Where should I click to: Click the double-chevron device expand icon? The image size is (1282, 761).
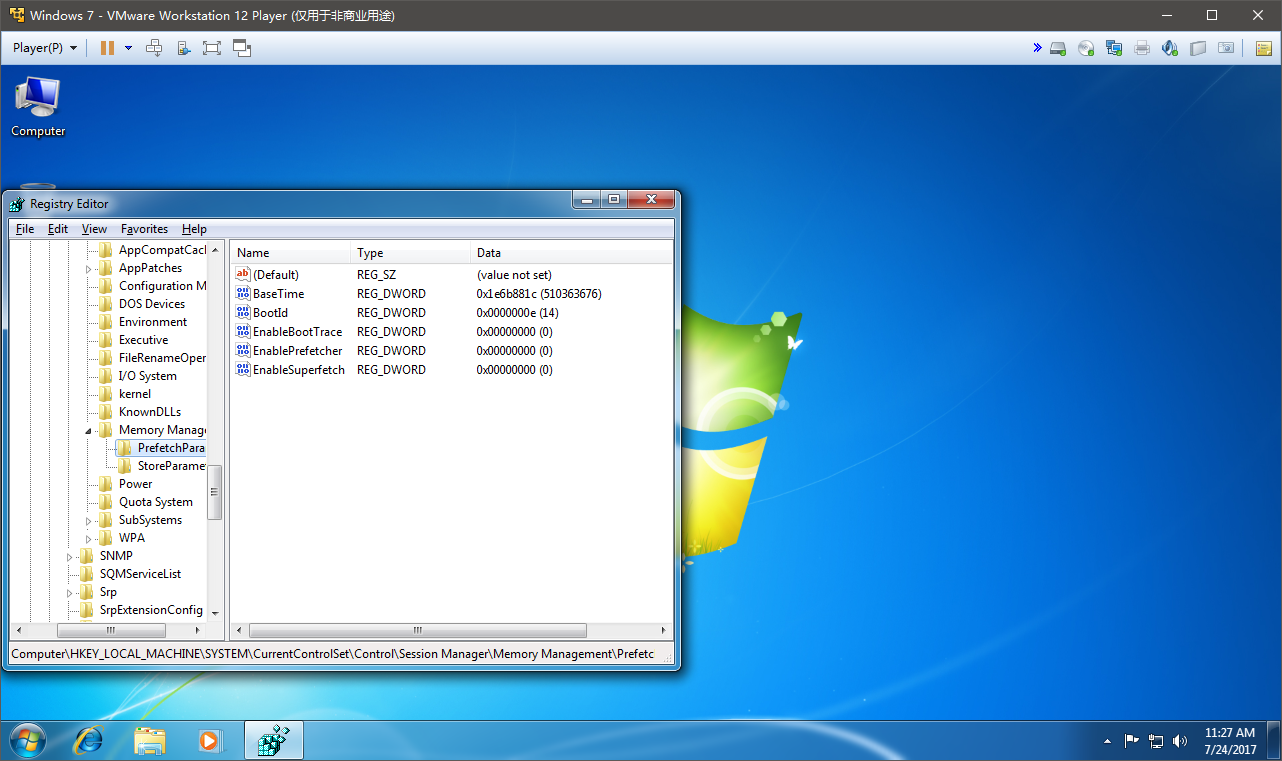(x=1037, y=48)
